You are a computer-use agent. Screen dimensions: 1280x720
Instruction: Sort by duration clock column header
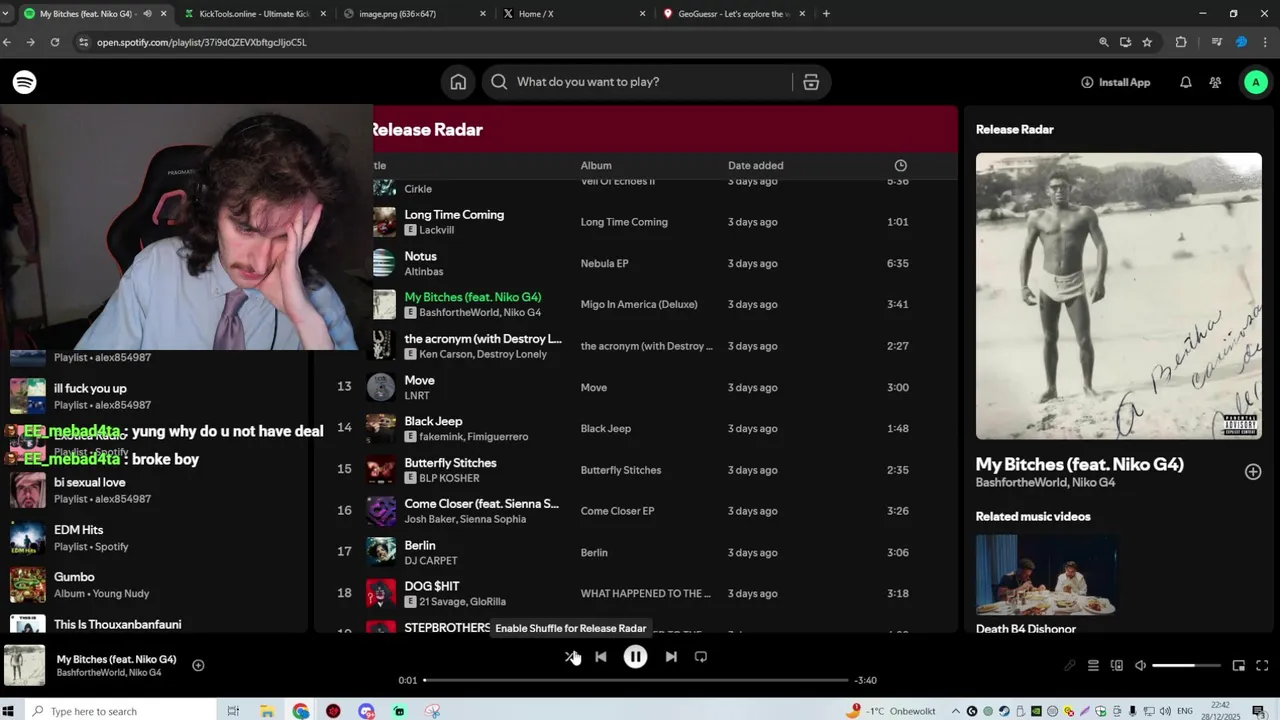[x=900, y=165]
